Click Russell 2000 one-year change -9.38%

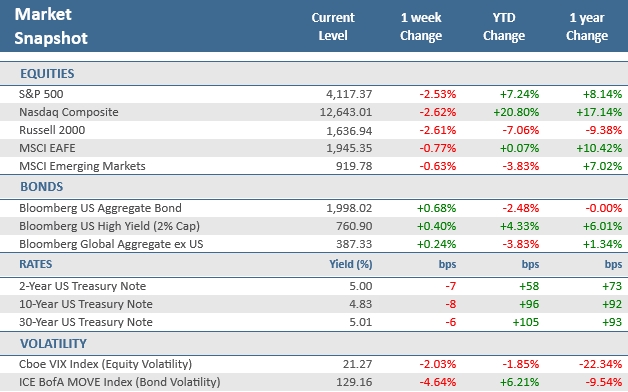[604, 130]
